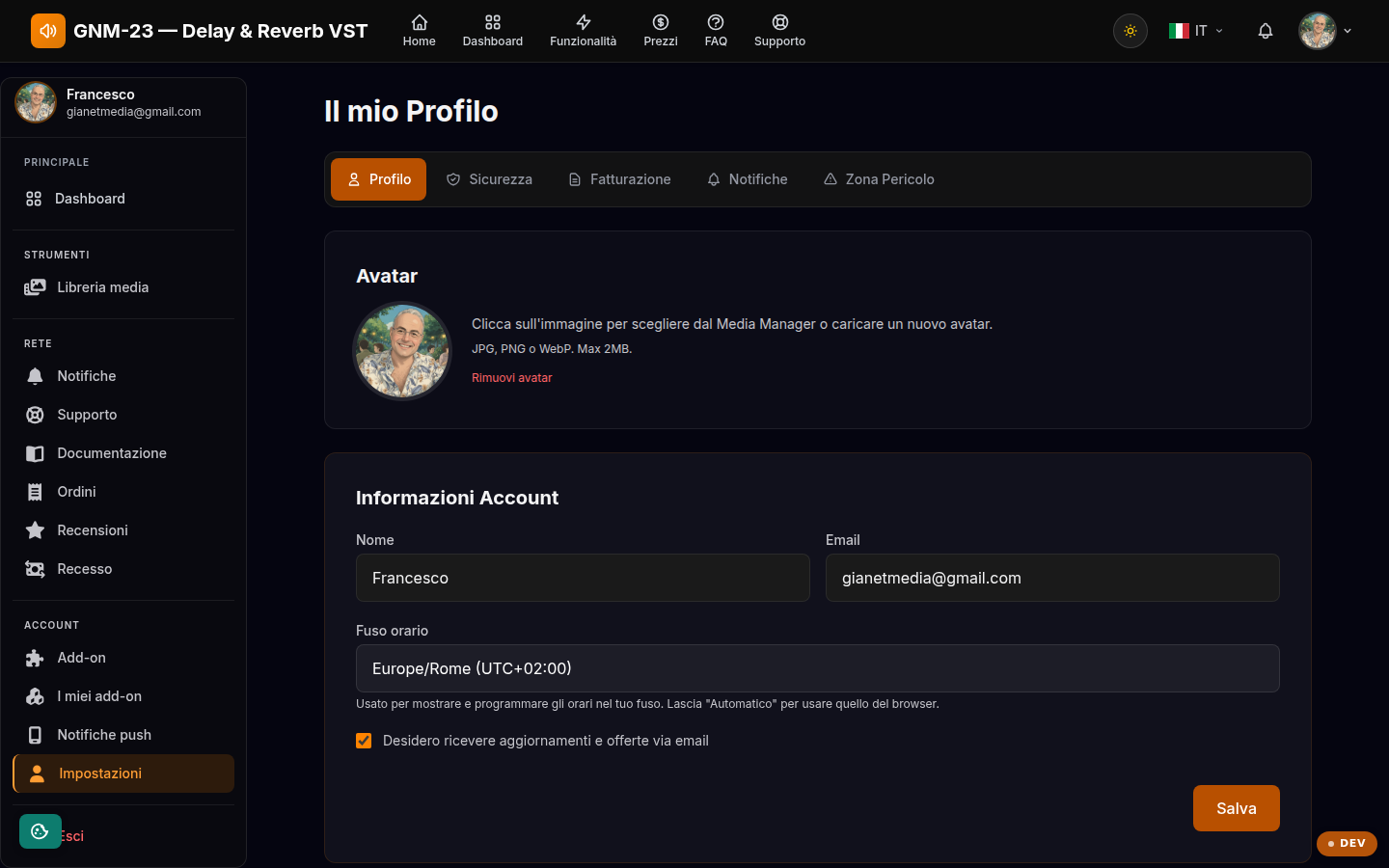Open Home in the top navigation
The width and height of the screenshot is (1389, 868).
419,31
